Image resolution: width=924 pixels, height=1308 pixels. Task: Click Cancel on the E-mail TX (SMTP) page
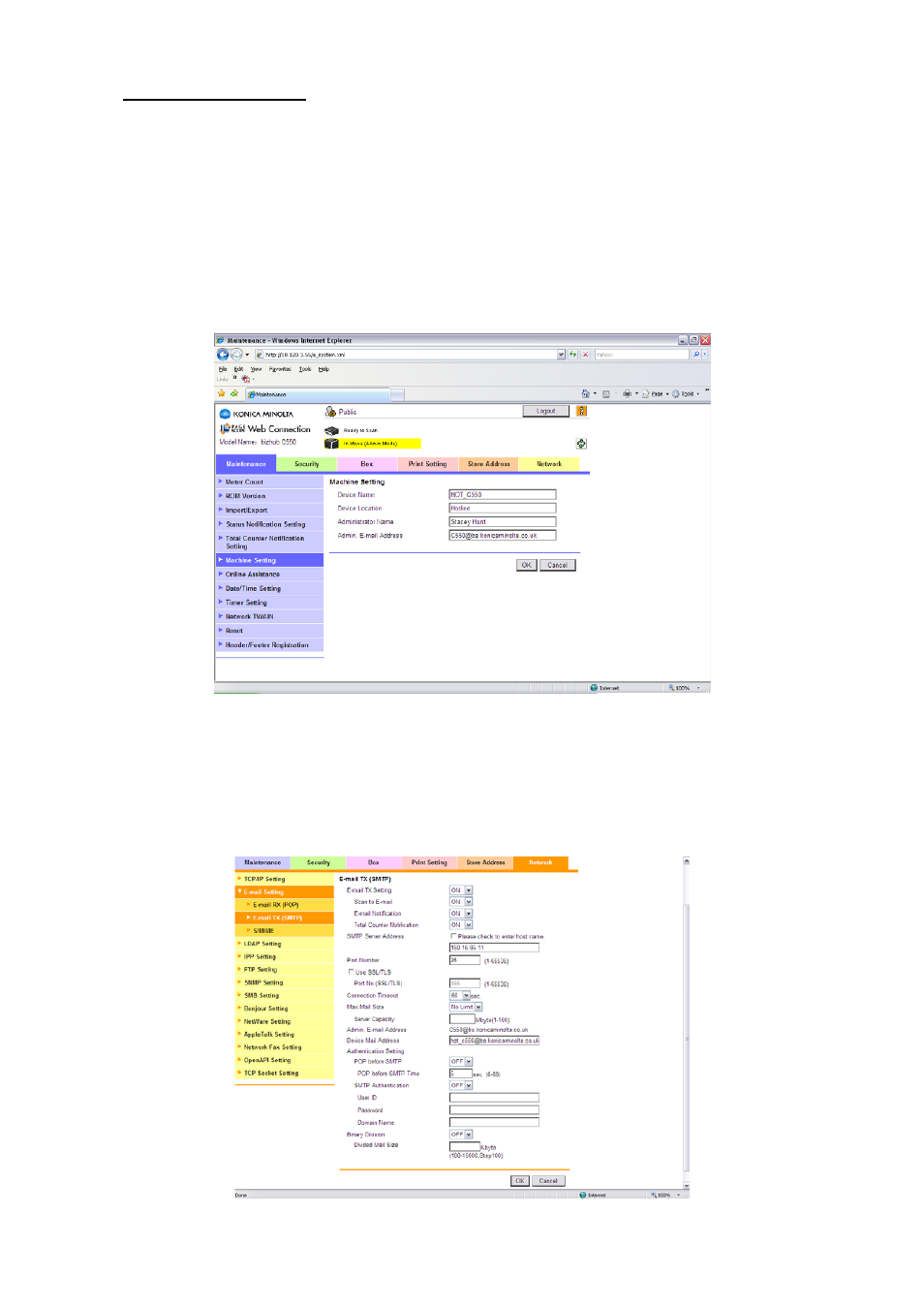[548, 1181]
